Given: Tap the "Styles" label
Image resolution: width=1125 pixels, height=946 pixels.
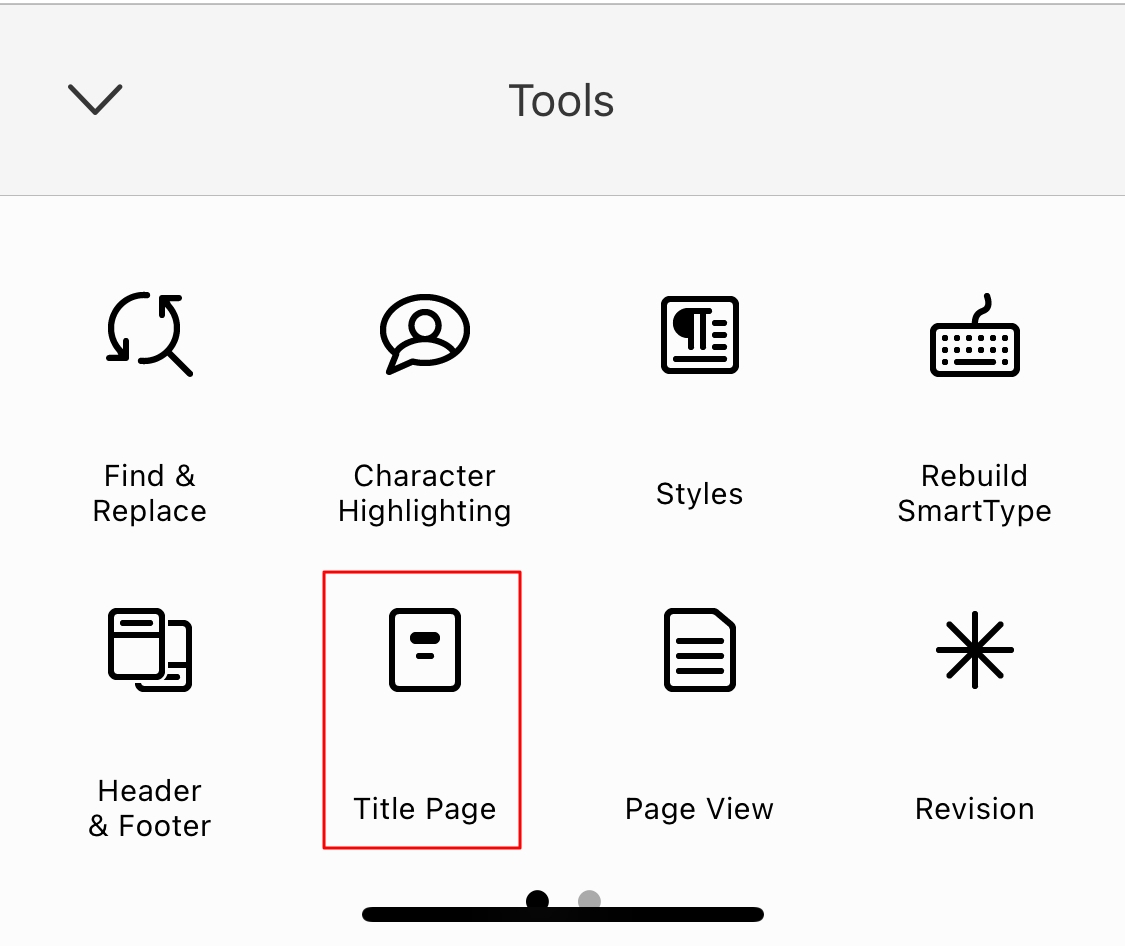Looking at the screenshot, I should 700,494.
